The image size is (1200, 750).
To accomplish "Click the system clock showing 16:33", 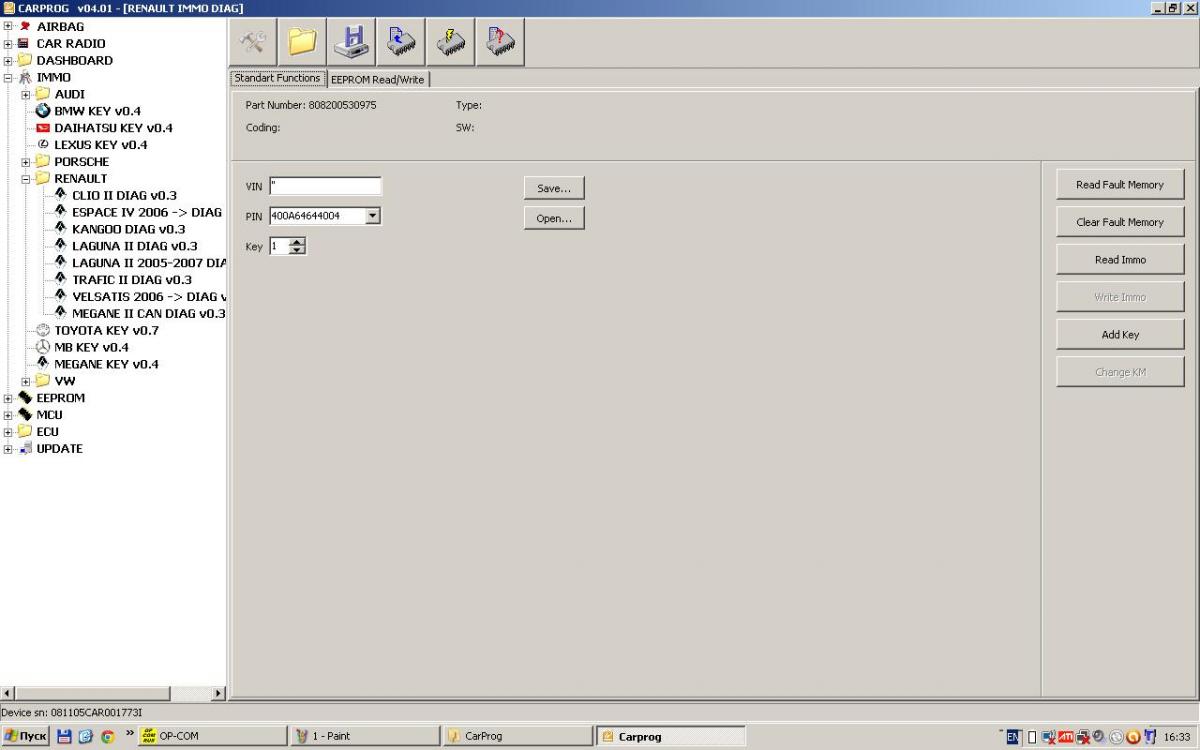I will 1177,737.
